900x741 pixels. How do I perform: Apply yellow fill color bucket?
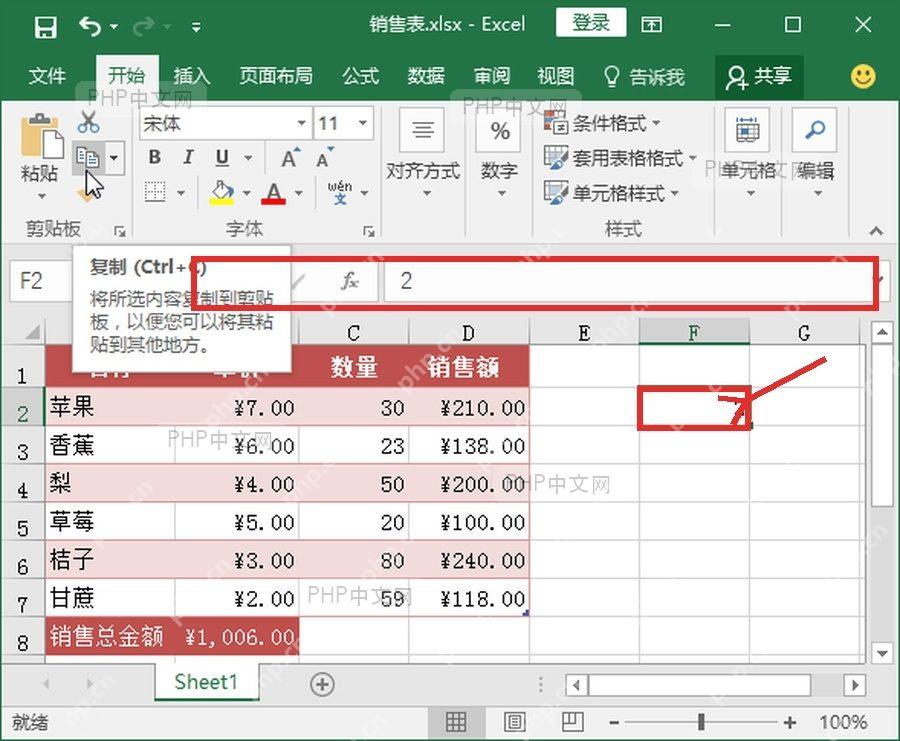pyautogui.click(x=222, y=192)
